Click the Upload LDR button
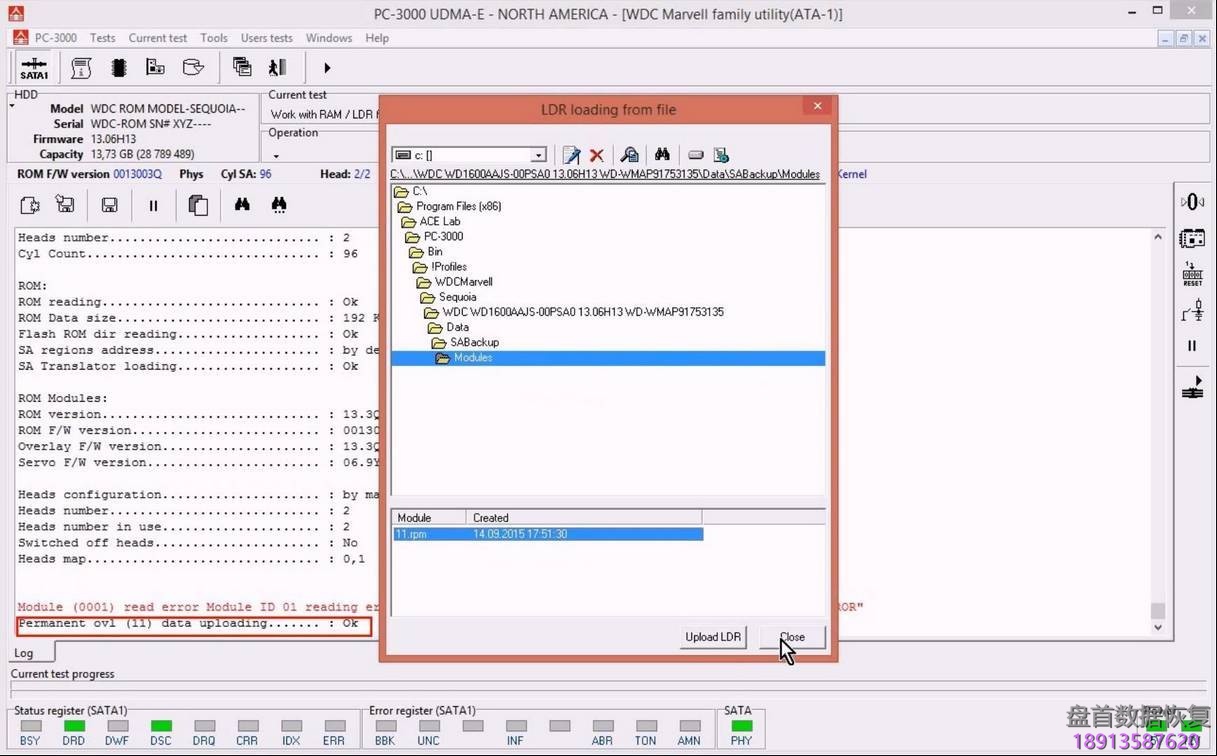The height and width of the screenshot is (756, 1217). click(712, 637)
